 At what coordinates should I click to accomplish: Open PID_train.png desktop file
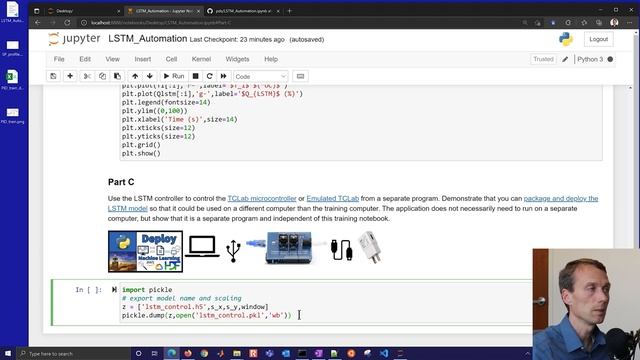pyautogui.click(x=12, y=116)
